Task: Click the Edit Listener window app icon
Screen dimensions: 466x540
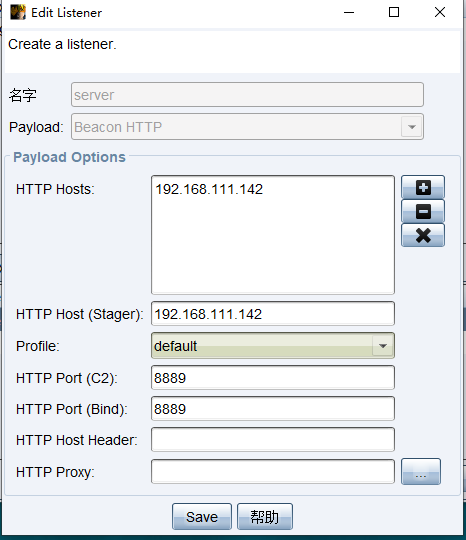Action: point(18,12)
